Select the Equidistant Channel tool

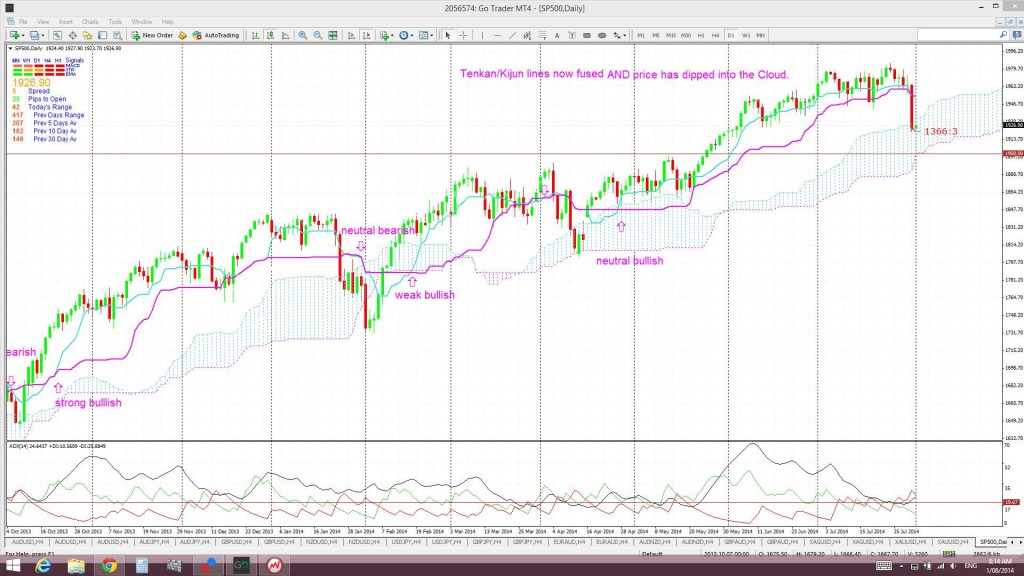[527, 35]
